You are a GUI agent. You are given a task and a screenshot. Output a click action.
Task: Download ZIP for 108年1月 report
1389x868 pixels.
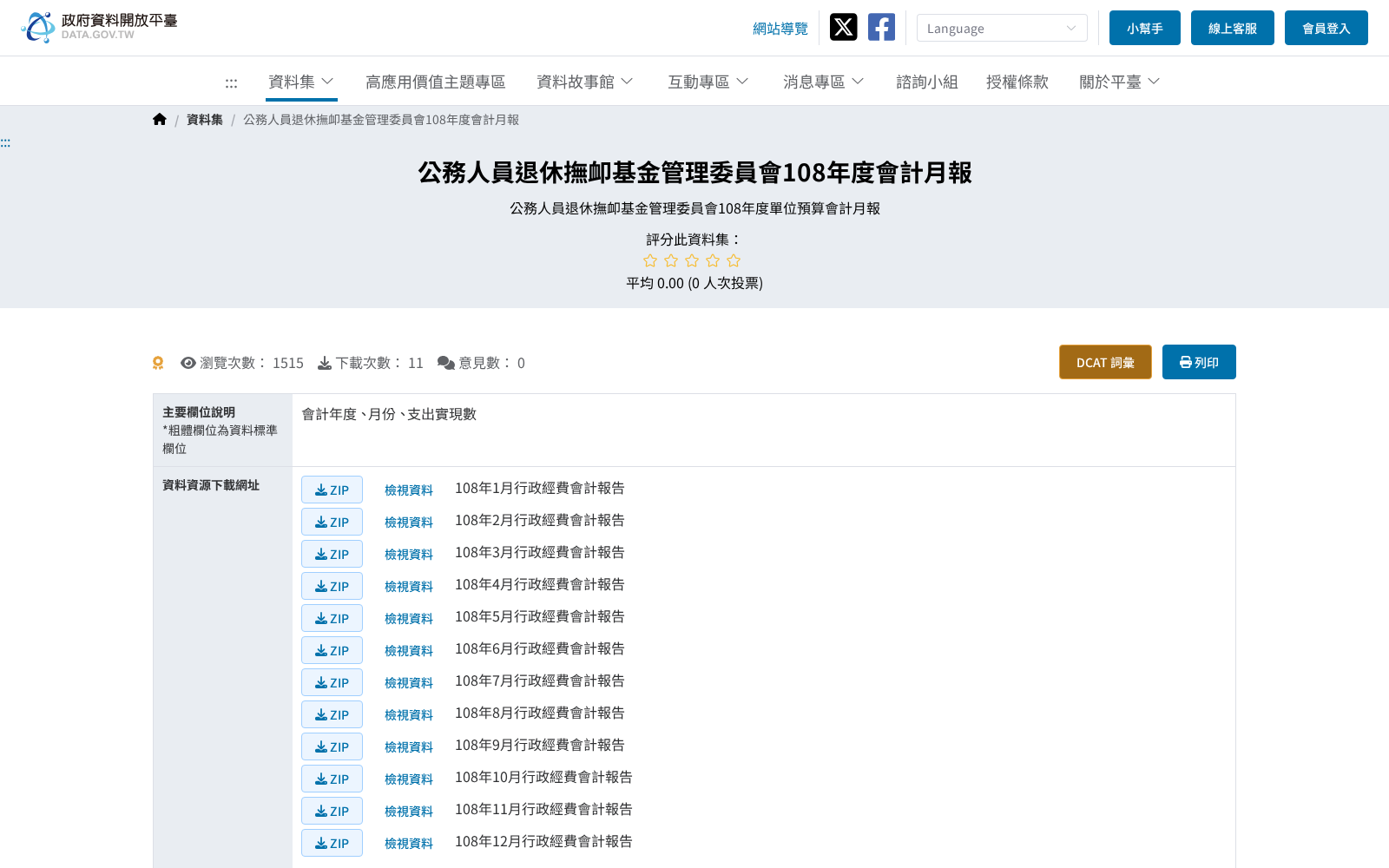tap(332, 490)
